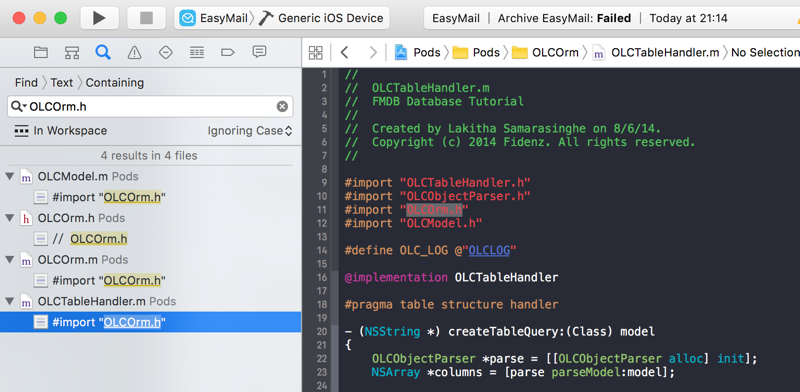Open Ignoring Case dropdown
Viewport: 800px width, 392px height.
(x=250, y=131)
